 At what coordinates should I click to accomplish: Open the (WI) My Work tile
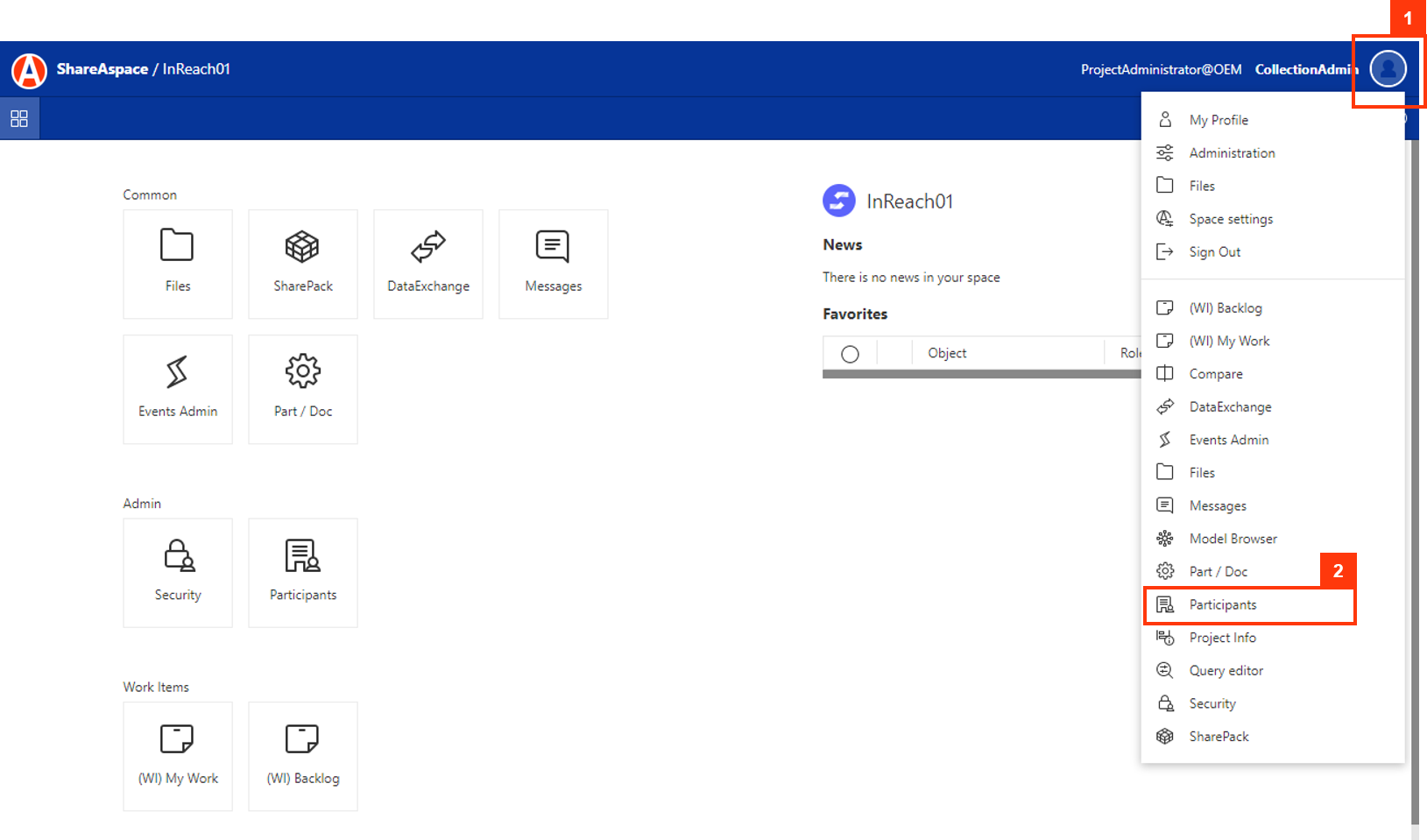pos(177,755)
